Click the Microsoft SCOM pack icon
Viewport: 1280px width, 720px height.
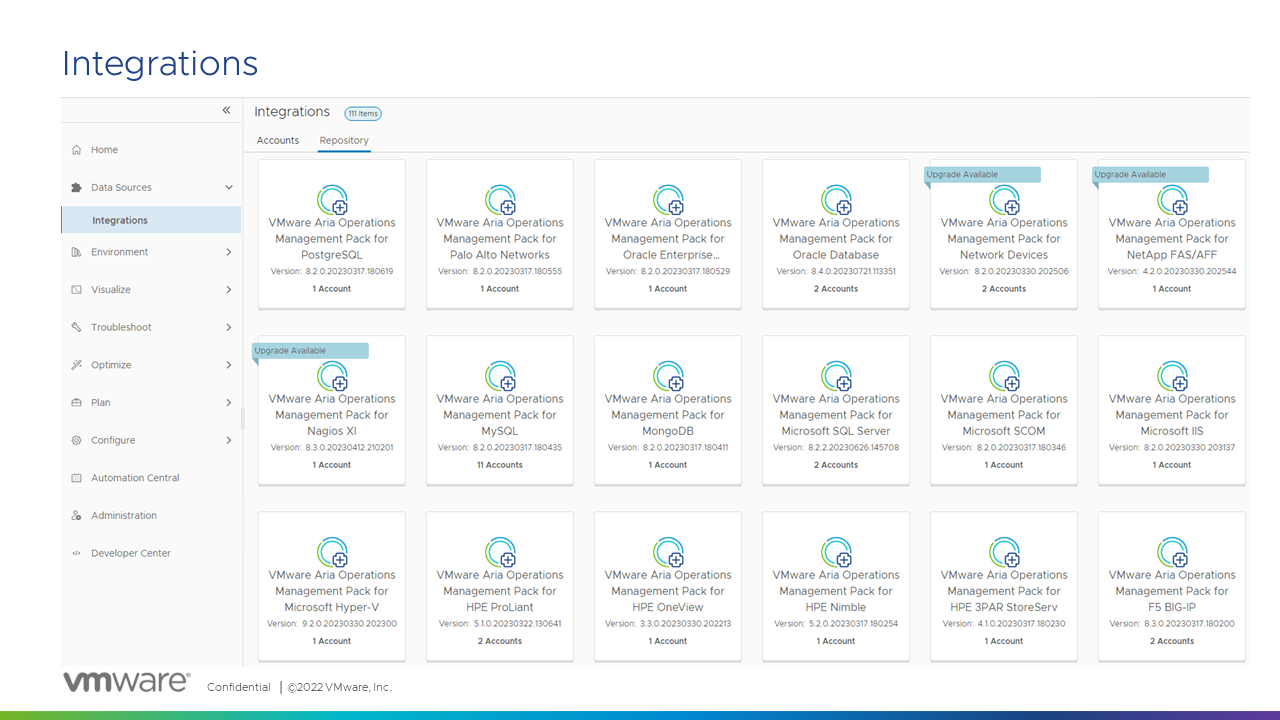click(x=1004, y=376)
